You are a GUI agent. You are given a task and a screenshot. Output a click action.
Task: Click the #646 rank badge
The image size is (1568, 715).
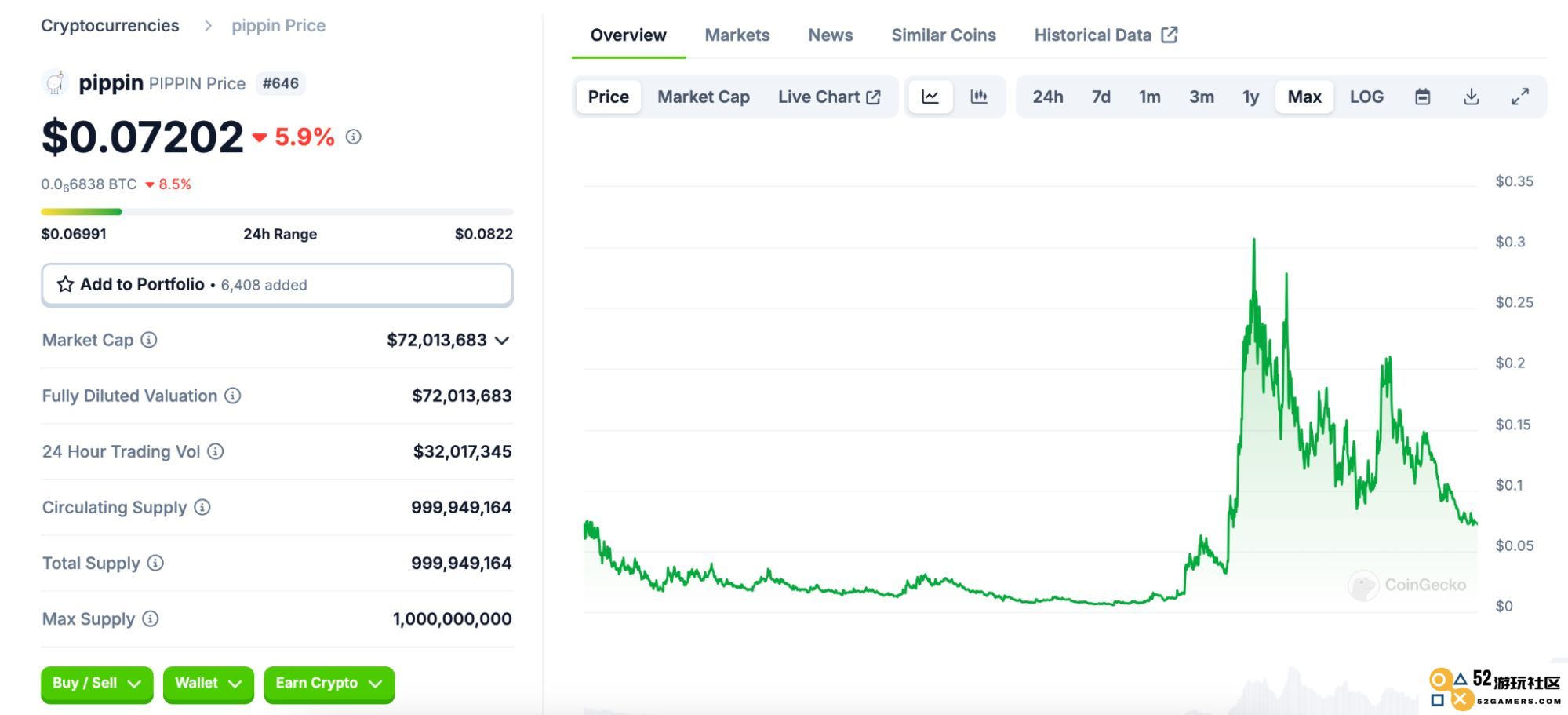tap(281, 83)
